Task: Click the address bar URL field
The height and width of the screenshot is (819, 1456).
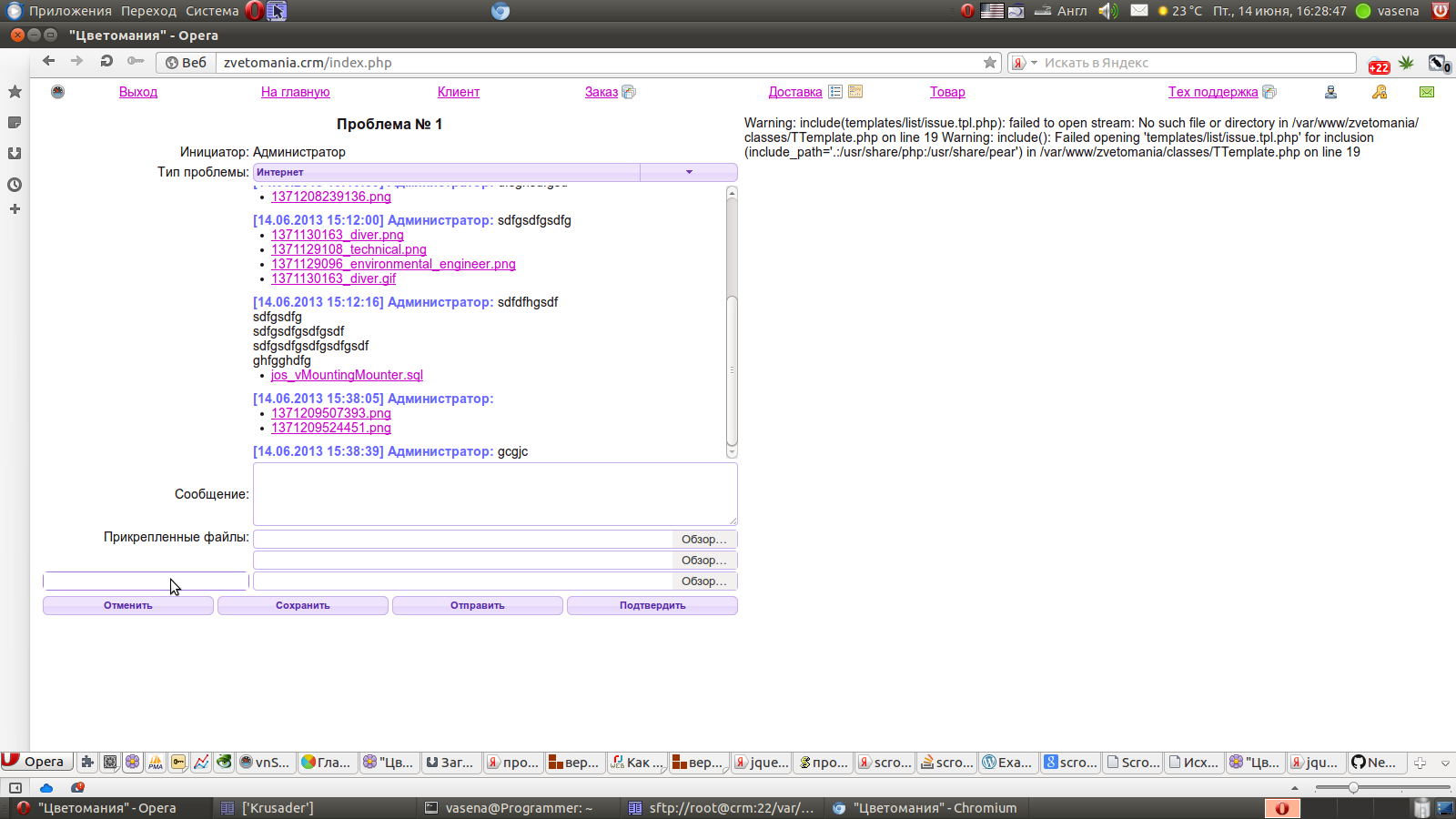Action: (596, 63)
